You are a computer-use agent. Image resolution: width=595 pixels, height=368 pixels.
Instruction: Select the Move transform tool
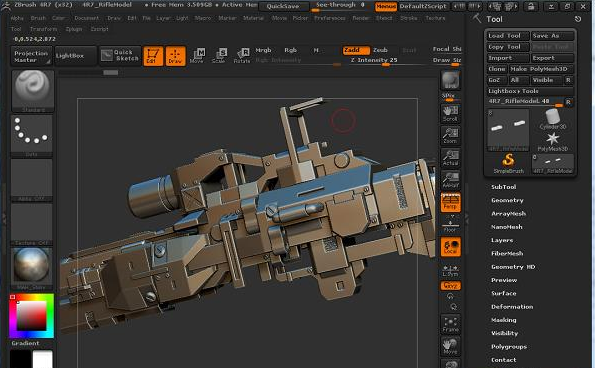click(x=197, y=55)
